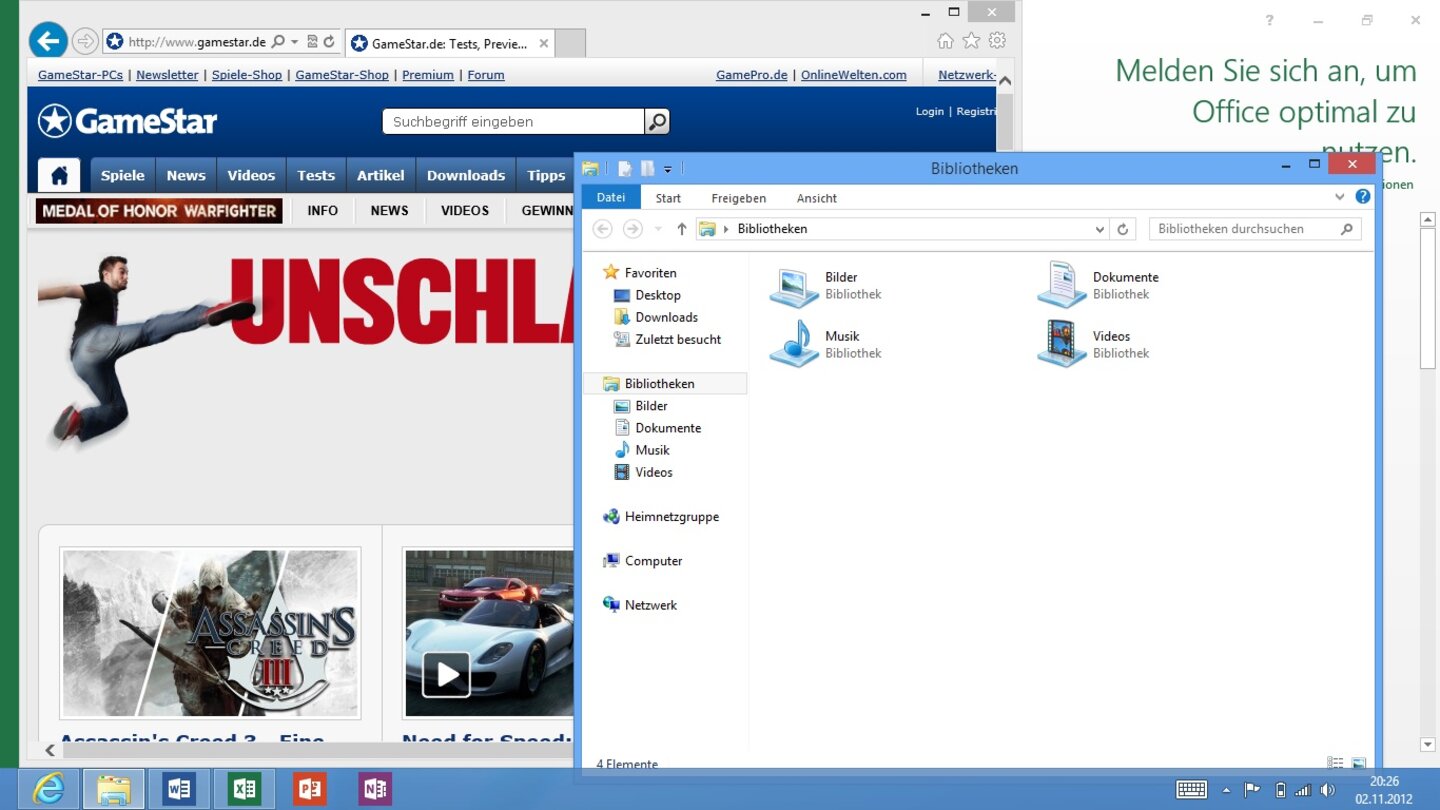Screen dimensions: 1440x810
Task: Open the Assassin's Creed III article thumbnail
Action: 210,633
